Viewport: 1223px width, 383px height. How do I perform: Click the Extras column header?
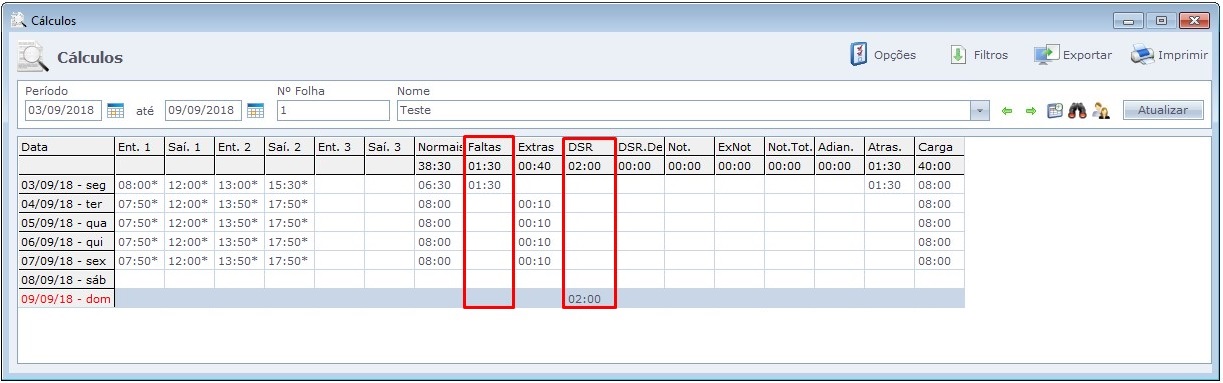540,147
